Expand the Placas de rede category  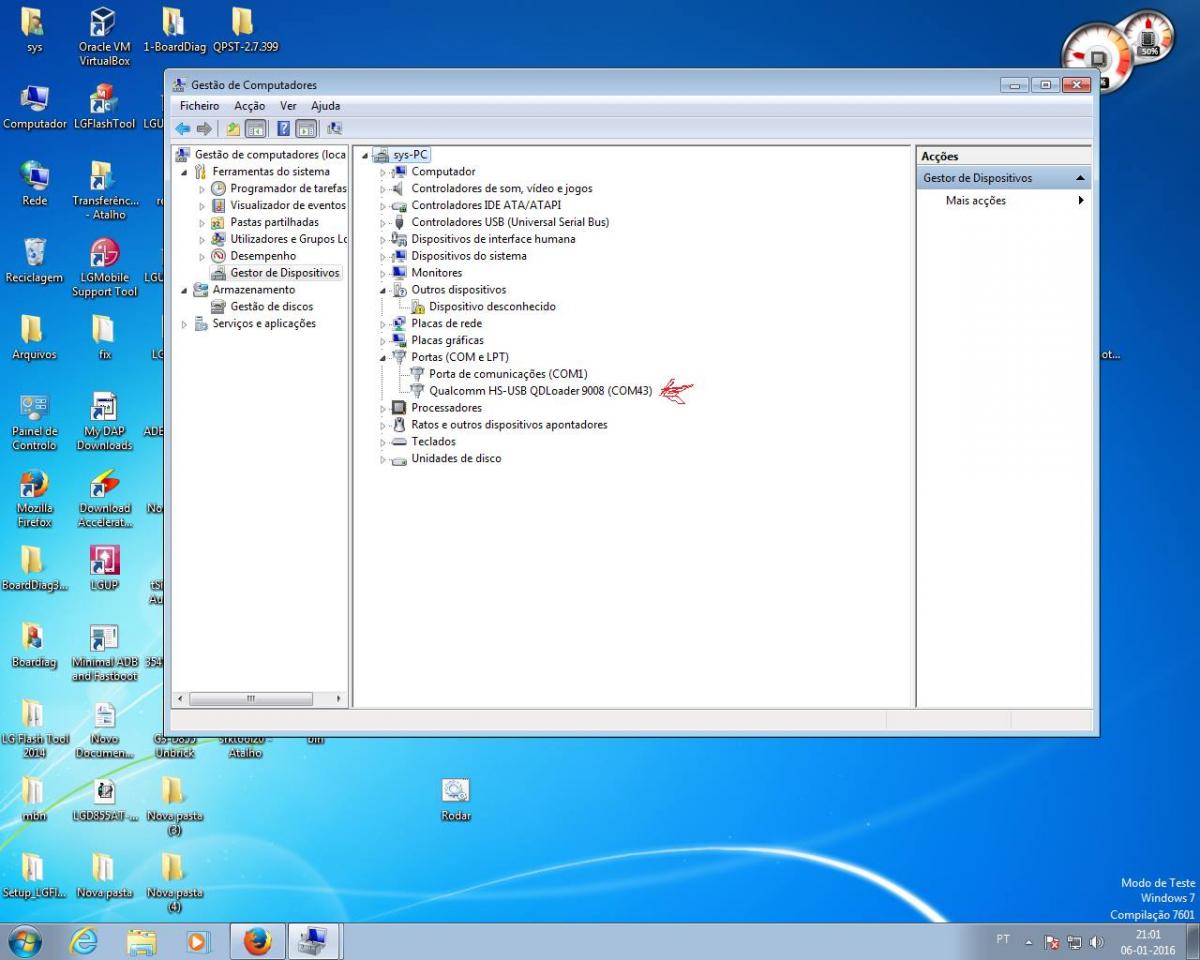coord(383,324)
